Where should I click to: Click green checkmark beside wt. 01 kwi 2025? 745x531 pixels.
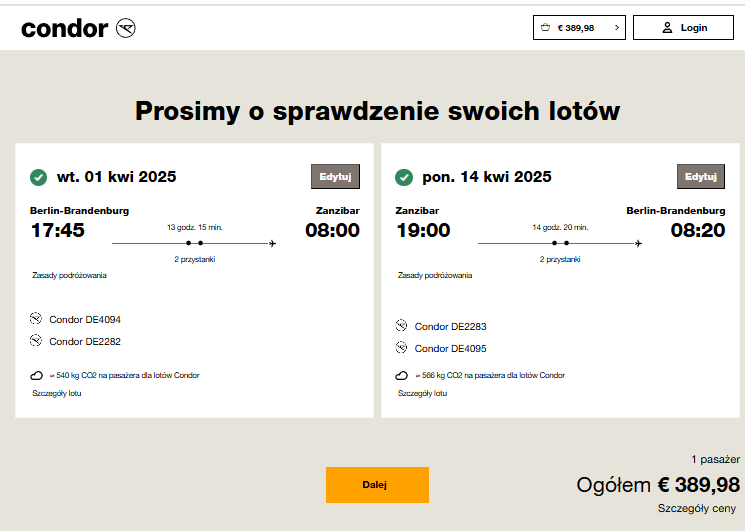point(38,178)
